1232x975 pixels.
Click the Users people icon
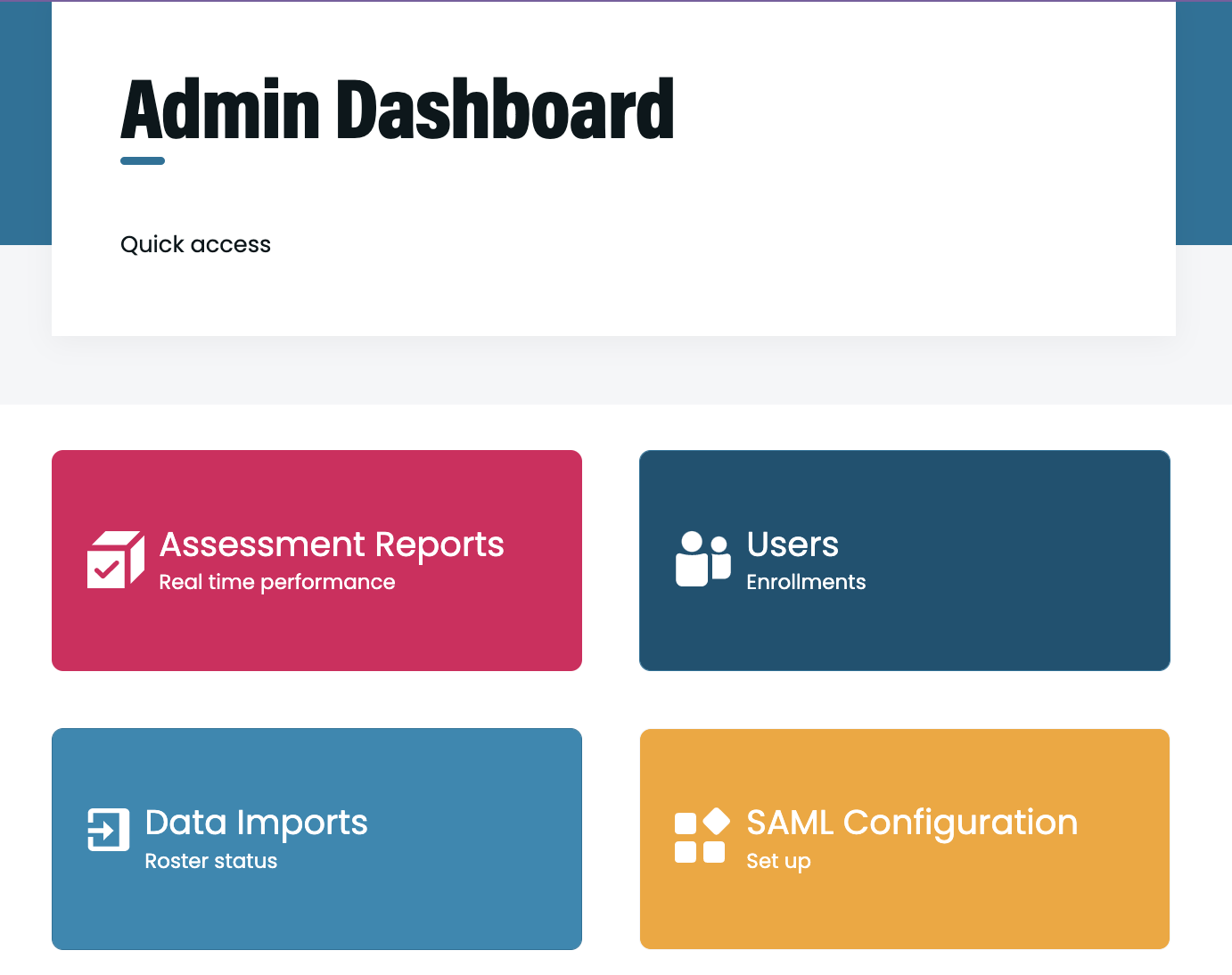[703, 560]
